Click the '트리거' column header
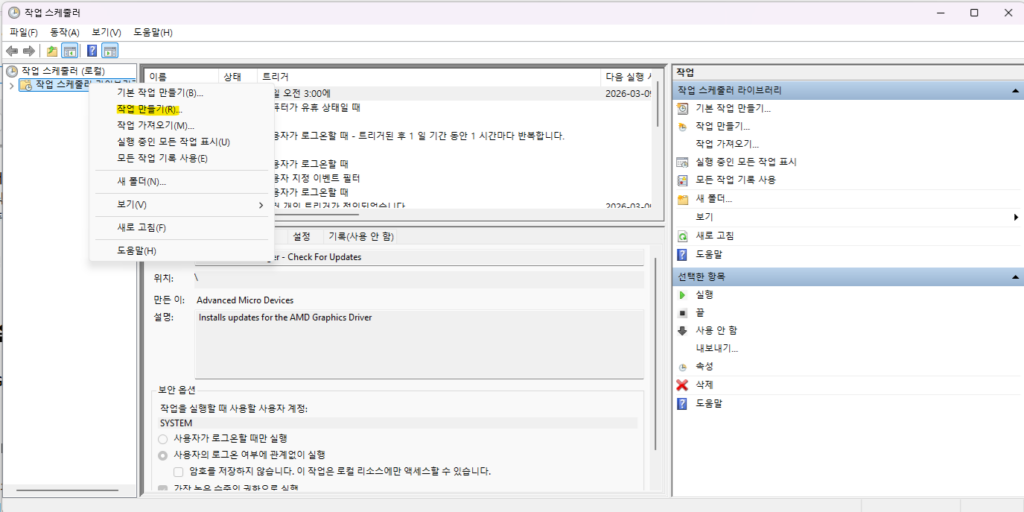 [276, 77]
